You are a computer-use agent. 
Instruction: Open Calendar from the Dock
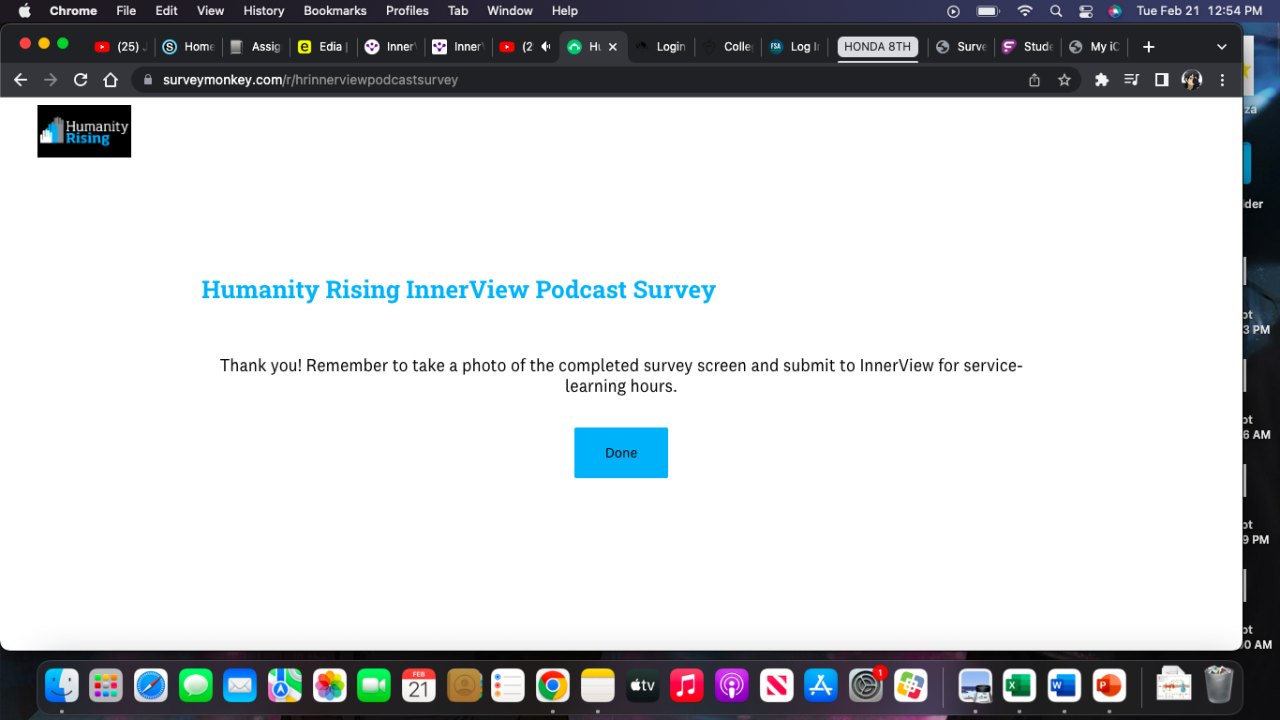click(x=419, y=685)
